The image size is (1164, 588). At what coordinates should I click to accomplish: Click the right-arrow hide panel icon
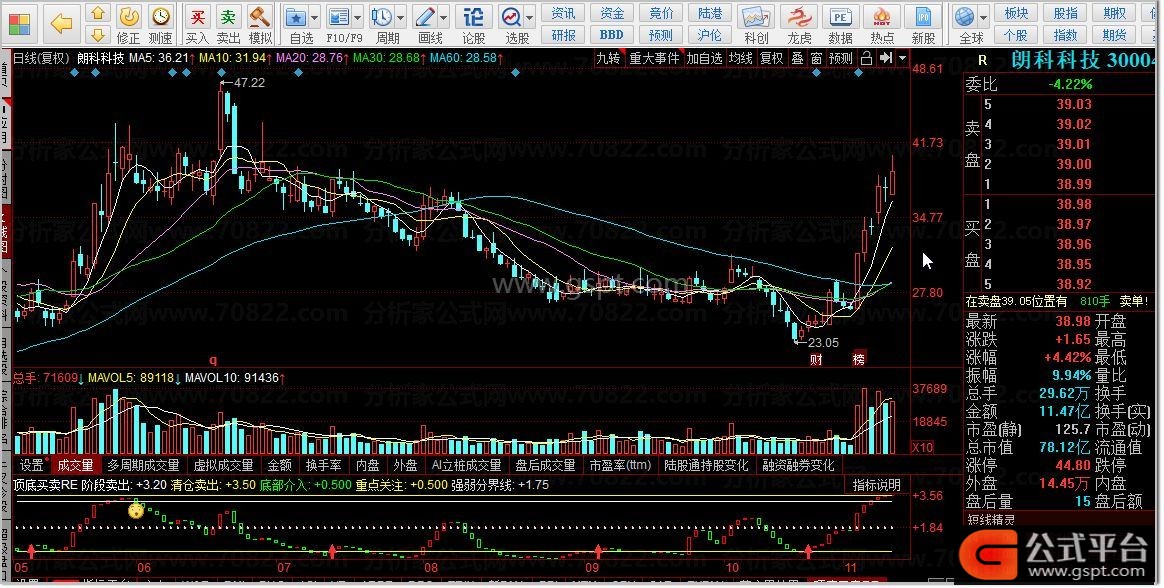886,58
